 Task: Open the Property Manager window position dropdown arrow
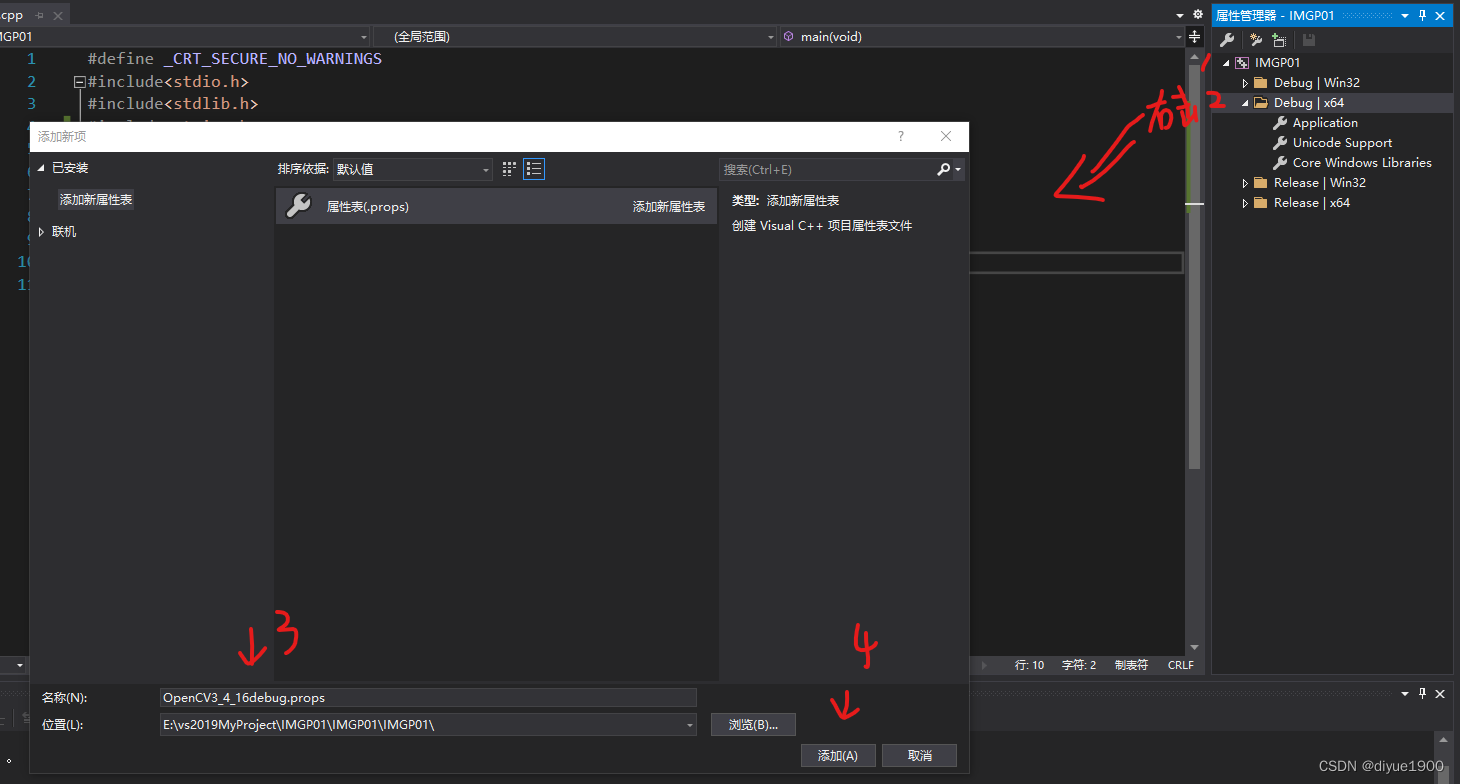(1405, 15)
